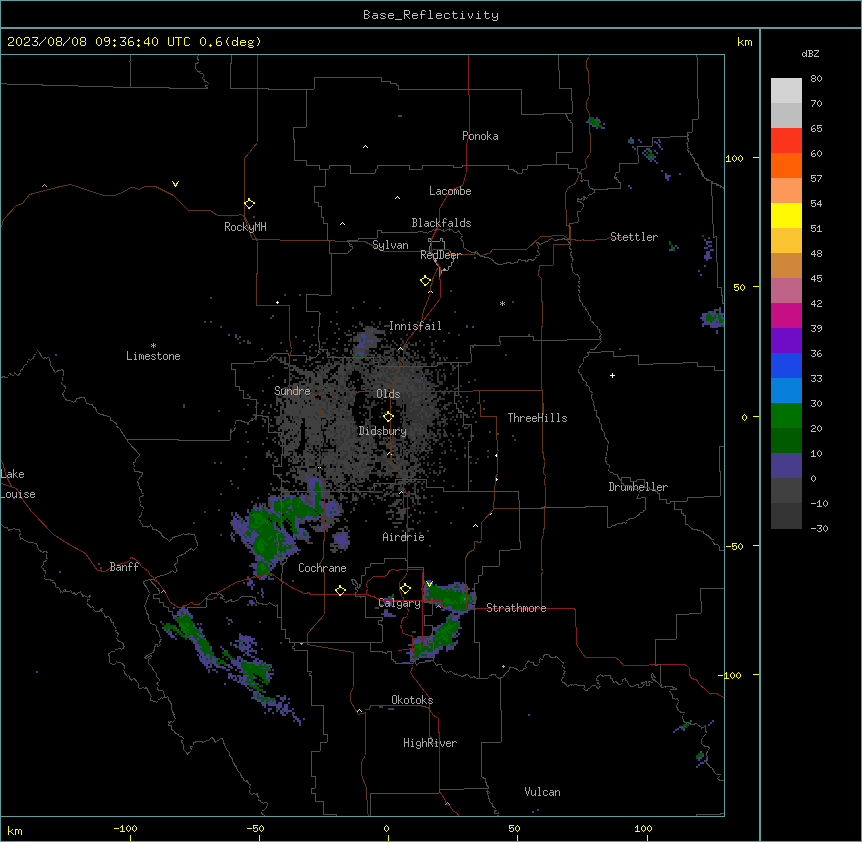Click the green 30 dBZ color swatch

(x=786, y=416)
